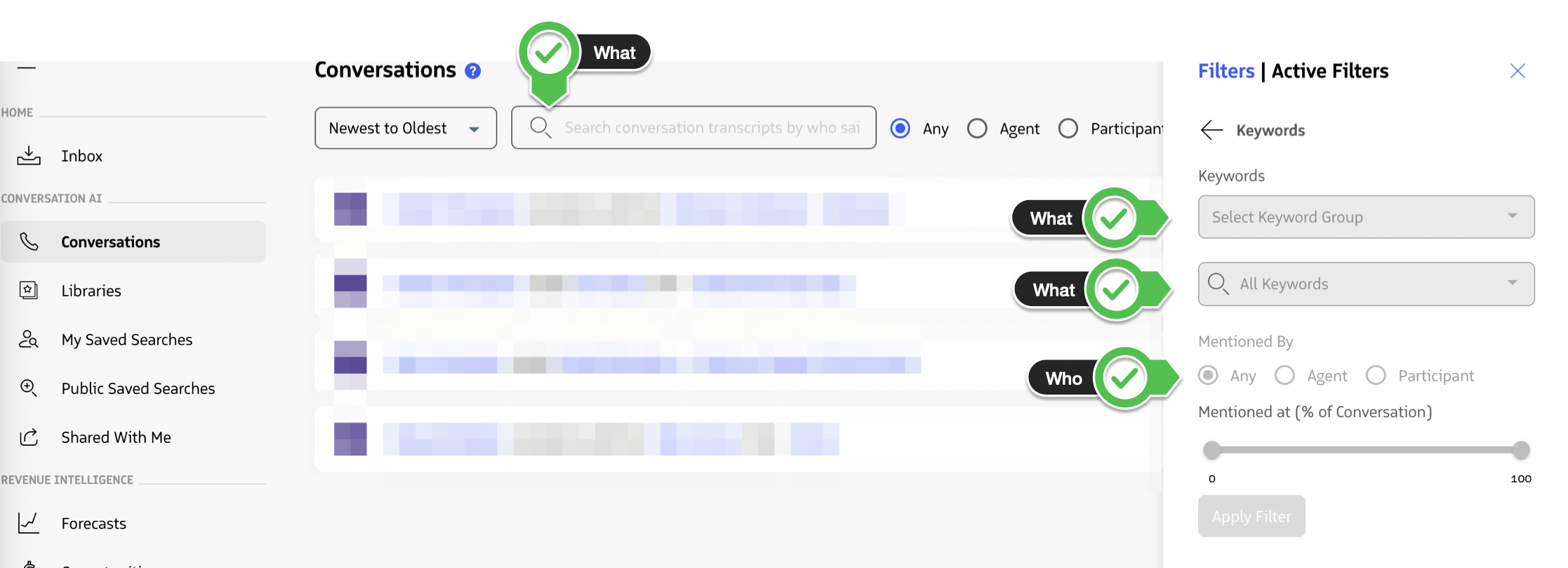The height and width of the screenshot is (568, 1568).
Task: Click the My Saved Searches person-search icon
Action: [29, 339]
